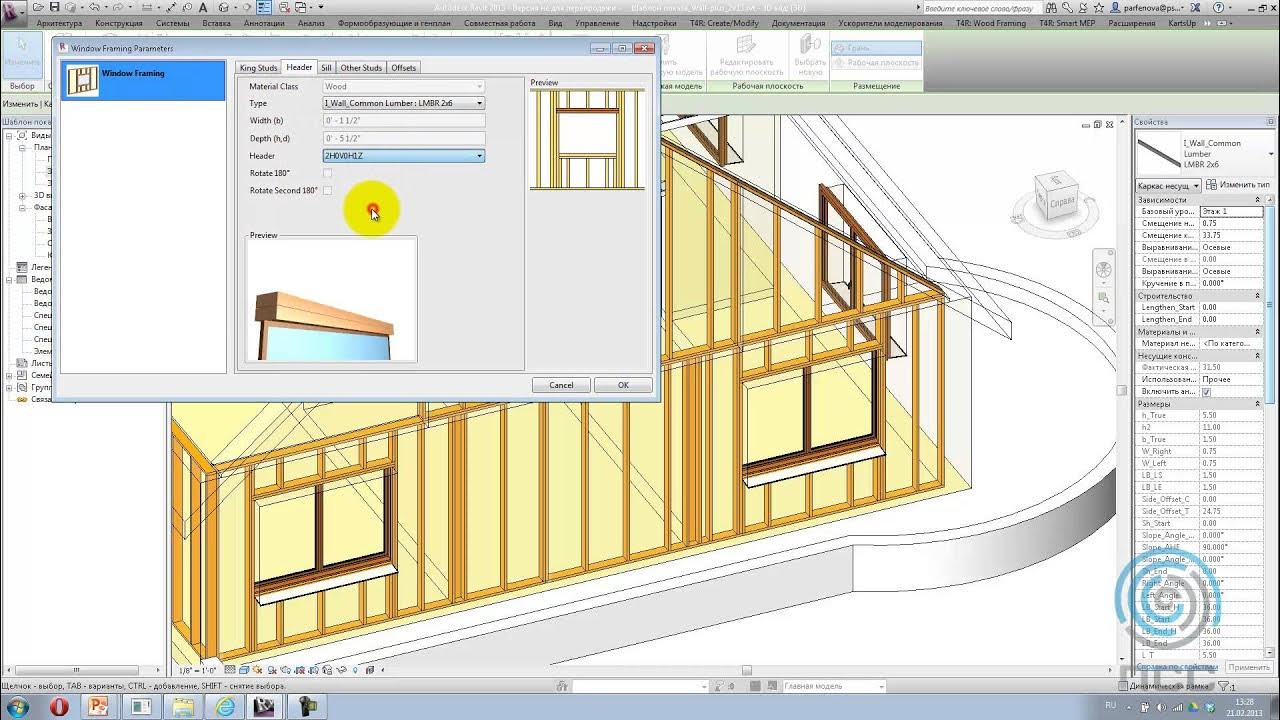The image size is (1280, 720).
Task: Click the Undo arrow in quick access toolbar
Action: tap(94, 7)
